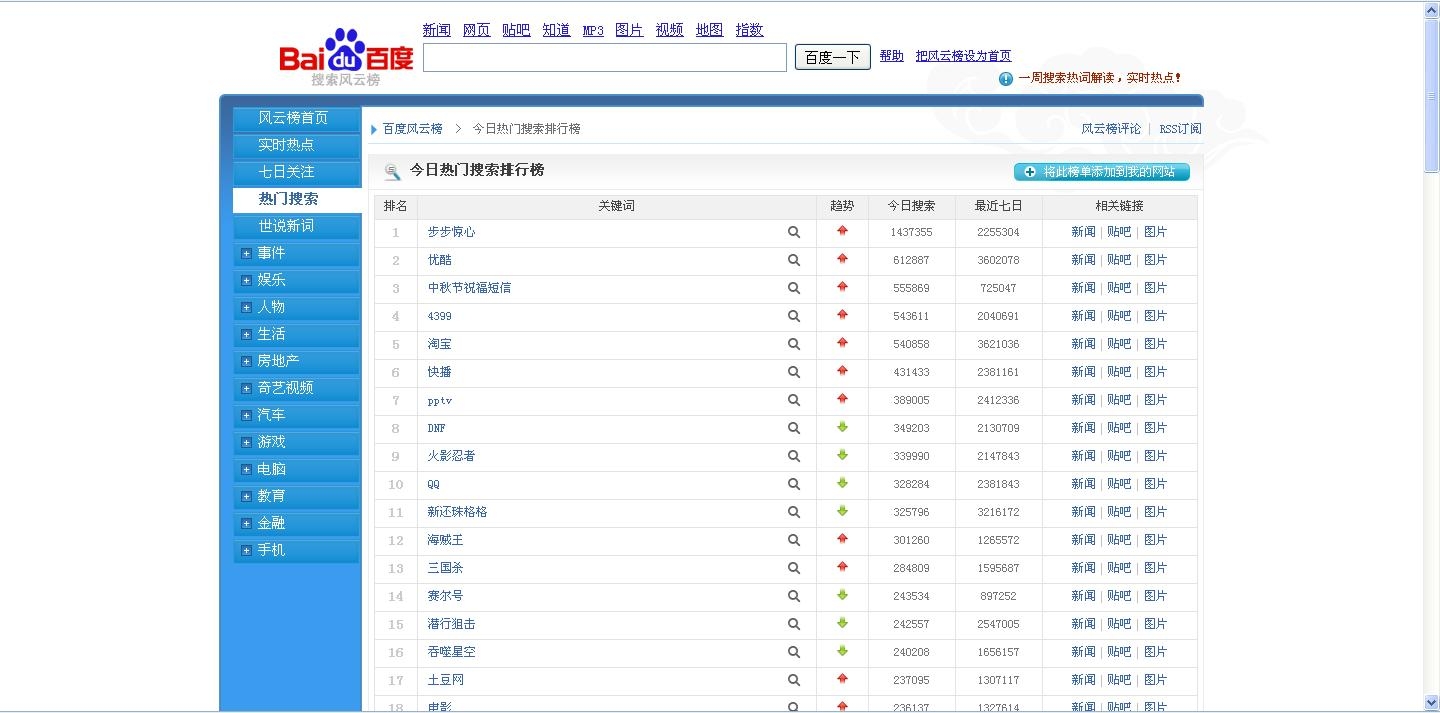
Task: Click the 百度风云榜 breadcrumb link
Action: (x=413, y=129)
